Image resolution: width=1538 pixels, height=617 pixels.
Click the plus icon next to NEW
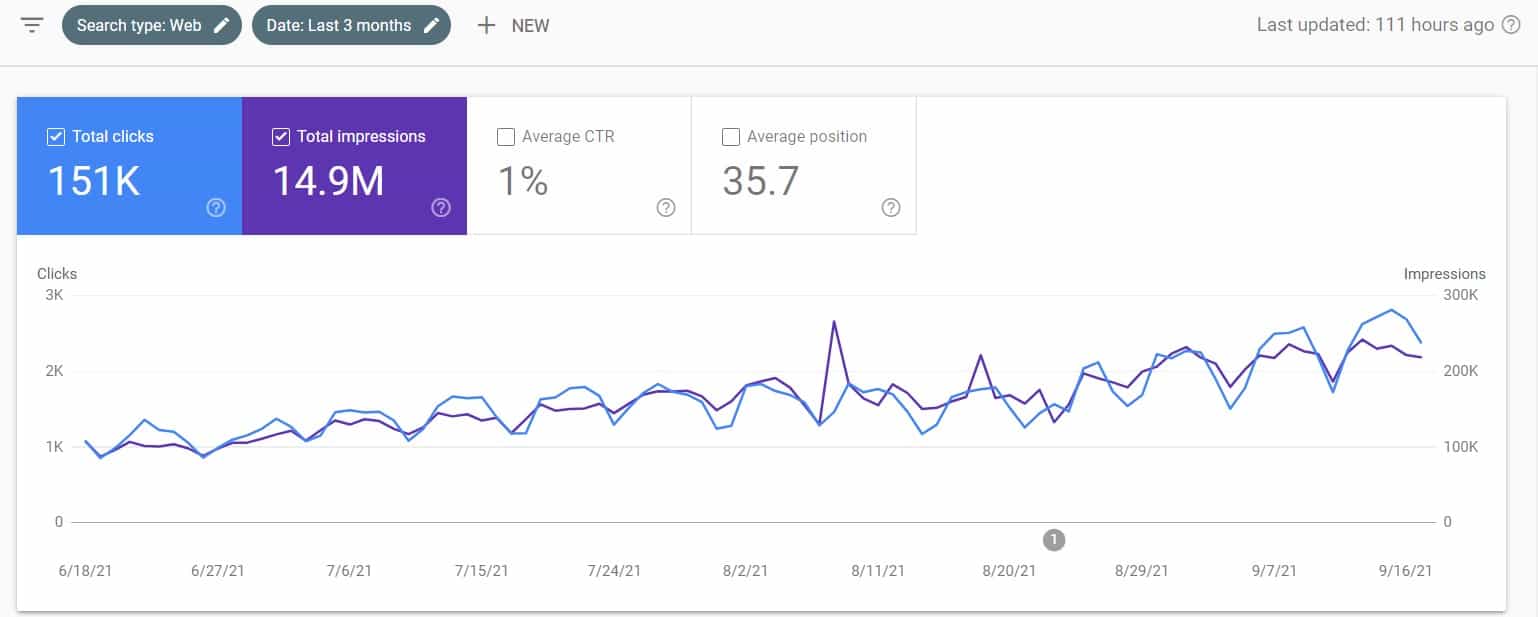(485, 25)
